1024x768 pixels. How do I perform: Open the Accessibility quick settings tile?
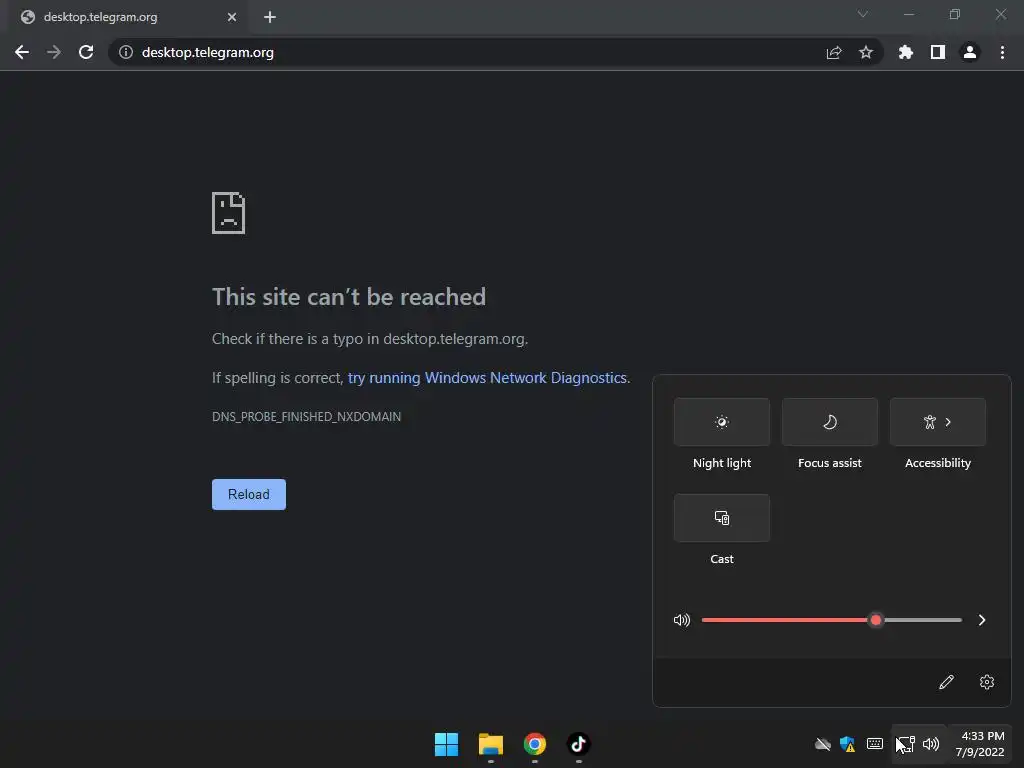pos(938,422)
